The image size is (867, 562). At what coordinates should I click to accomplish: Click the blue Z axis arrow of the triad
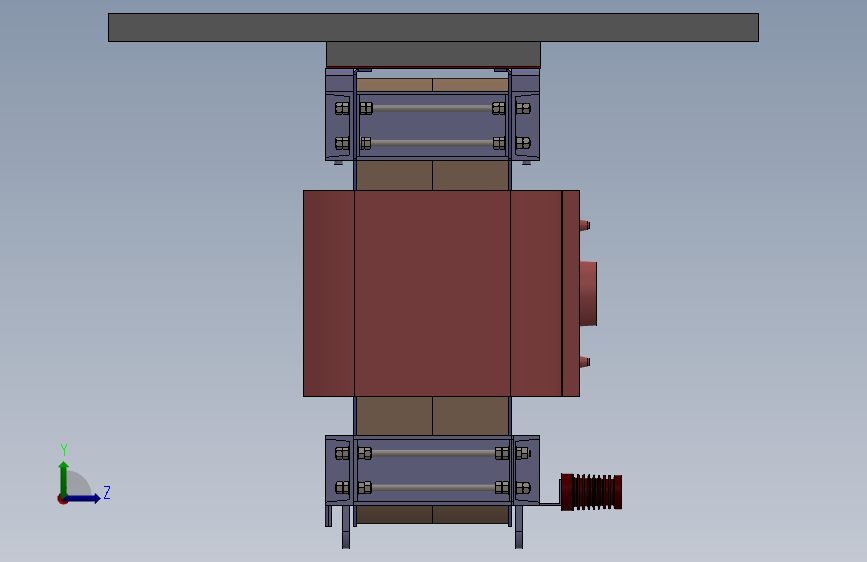pos(82,498)
